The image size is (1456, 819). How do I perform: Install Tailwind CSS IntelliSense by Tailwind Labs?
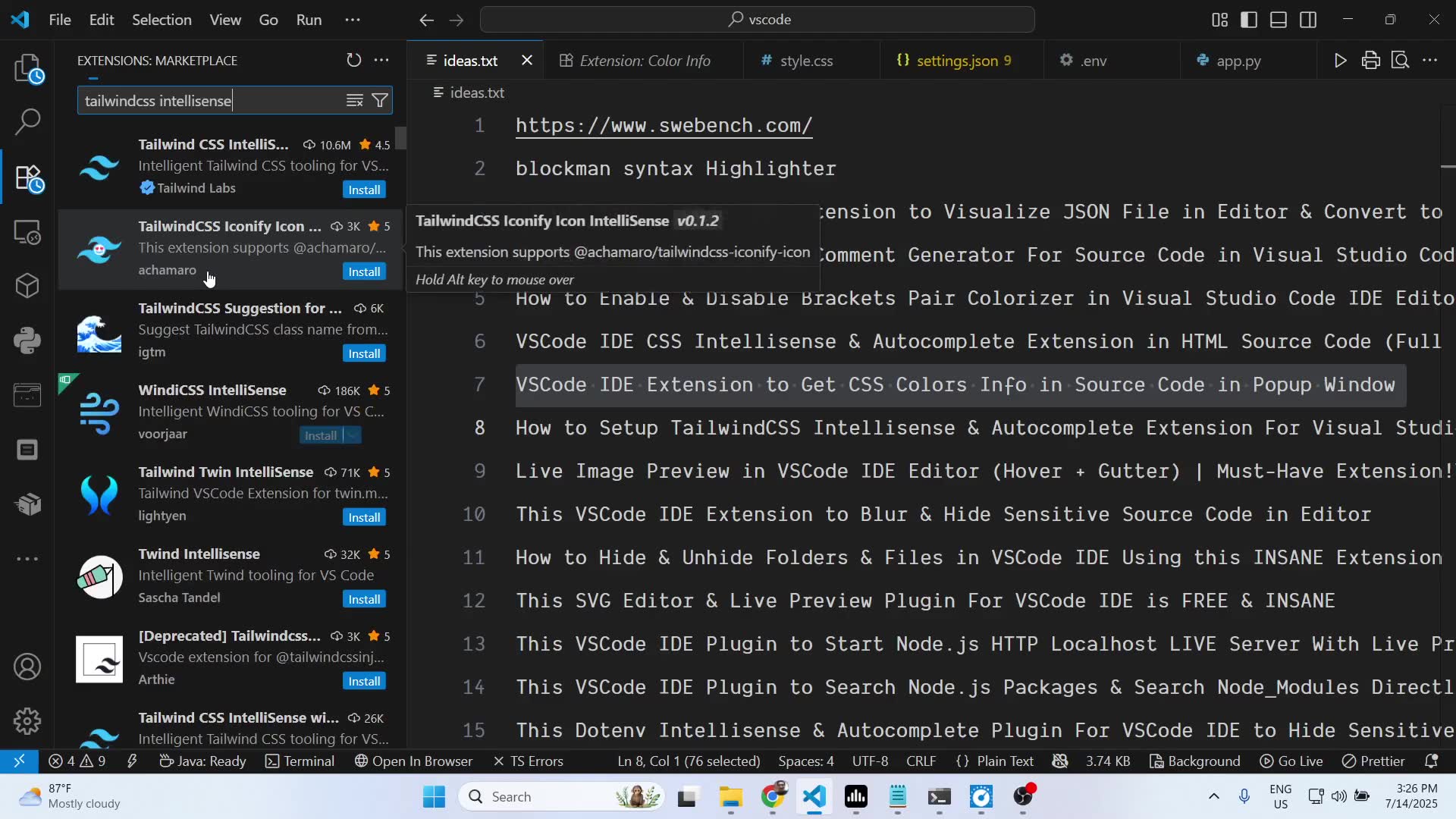[x=364, y=190]
